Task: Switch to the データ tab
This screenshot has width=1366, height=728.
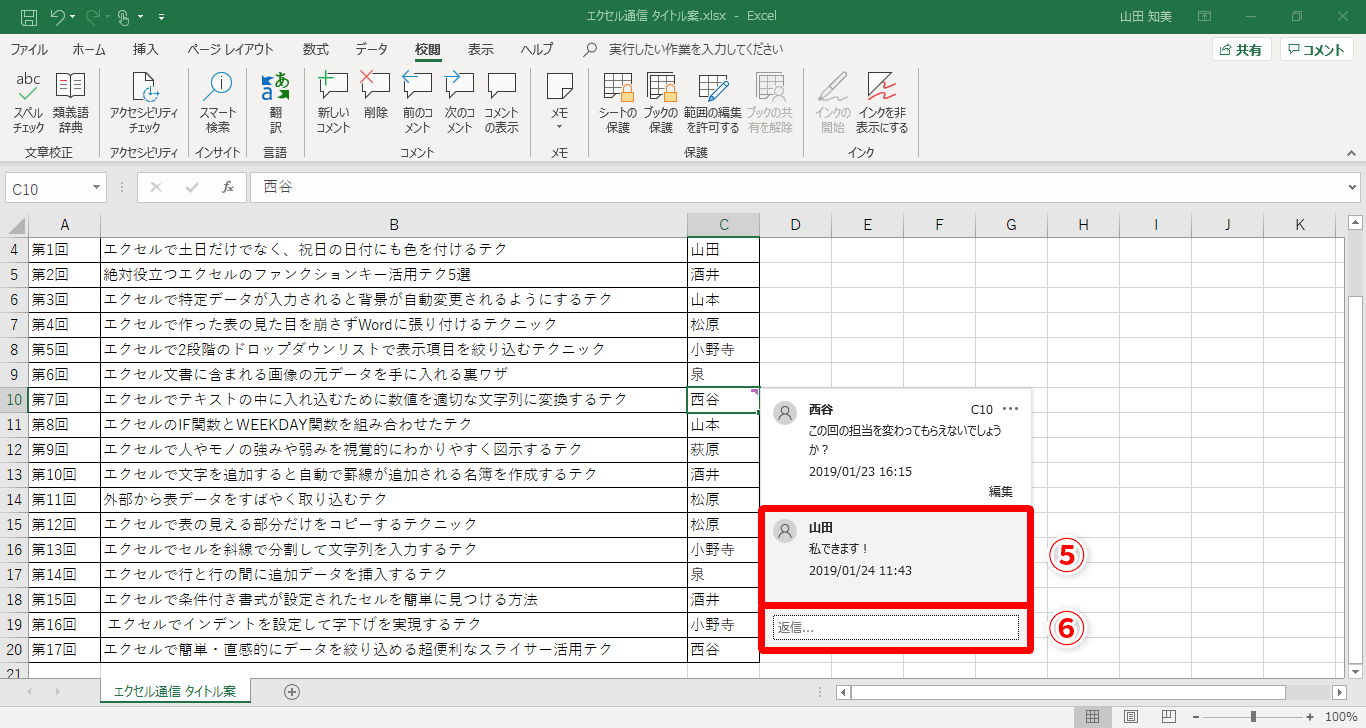Action: pyautogui.click(x=372, y=49)
